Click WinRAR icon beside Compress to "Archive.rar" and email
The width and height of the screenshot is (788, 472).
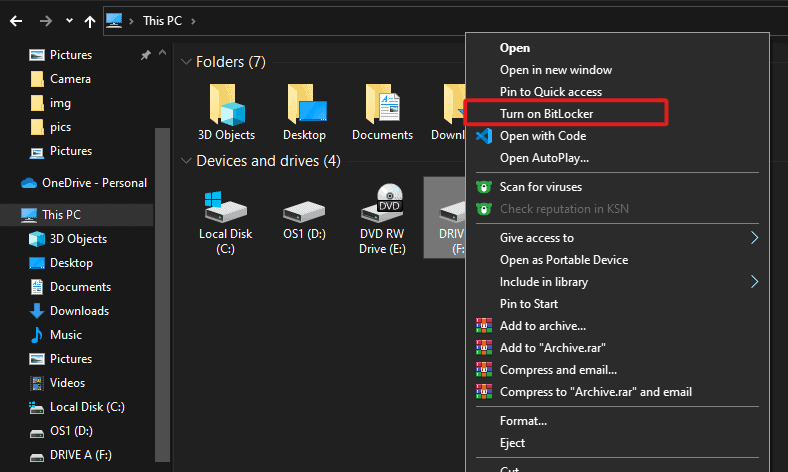[x=484, y=392]
